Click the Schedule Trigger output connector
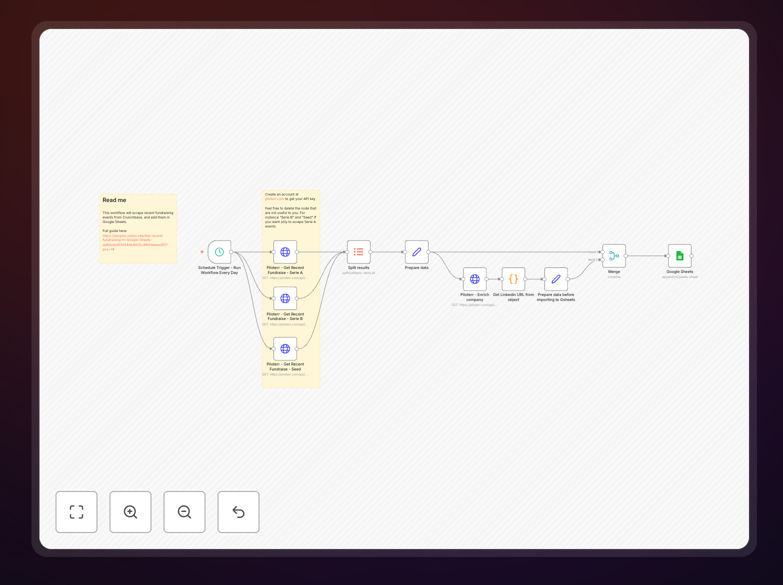 coord(231,252)
